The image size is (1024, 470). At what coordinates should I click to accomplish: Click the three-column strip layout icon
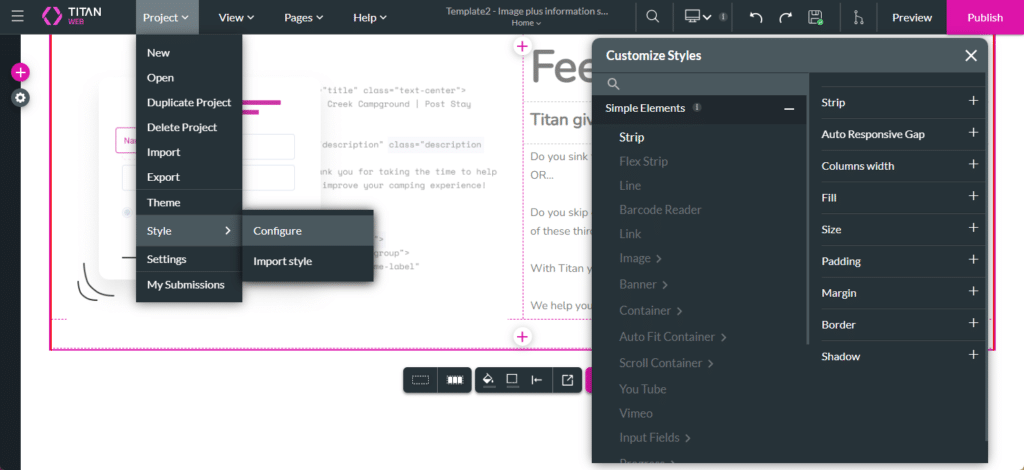454,380
